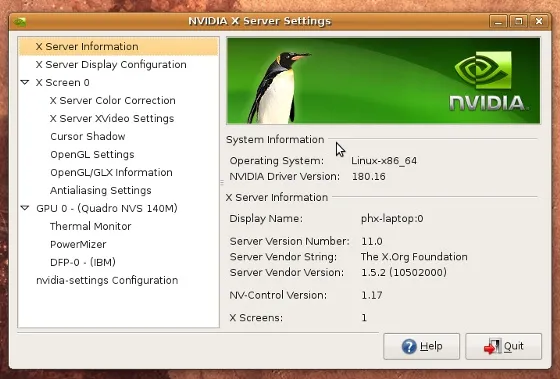
Task: Open X Server XVideo Settings
Action: coord(112,119)
